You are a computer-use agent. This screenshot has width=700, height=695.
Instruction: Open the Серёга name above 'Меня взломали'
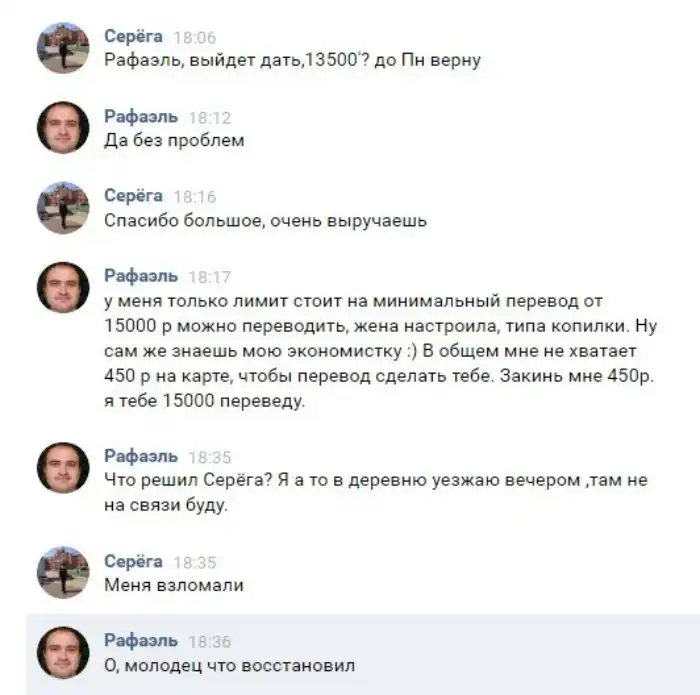click(x=133, y=562)
